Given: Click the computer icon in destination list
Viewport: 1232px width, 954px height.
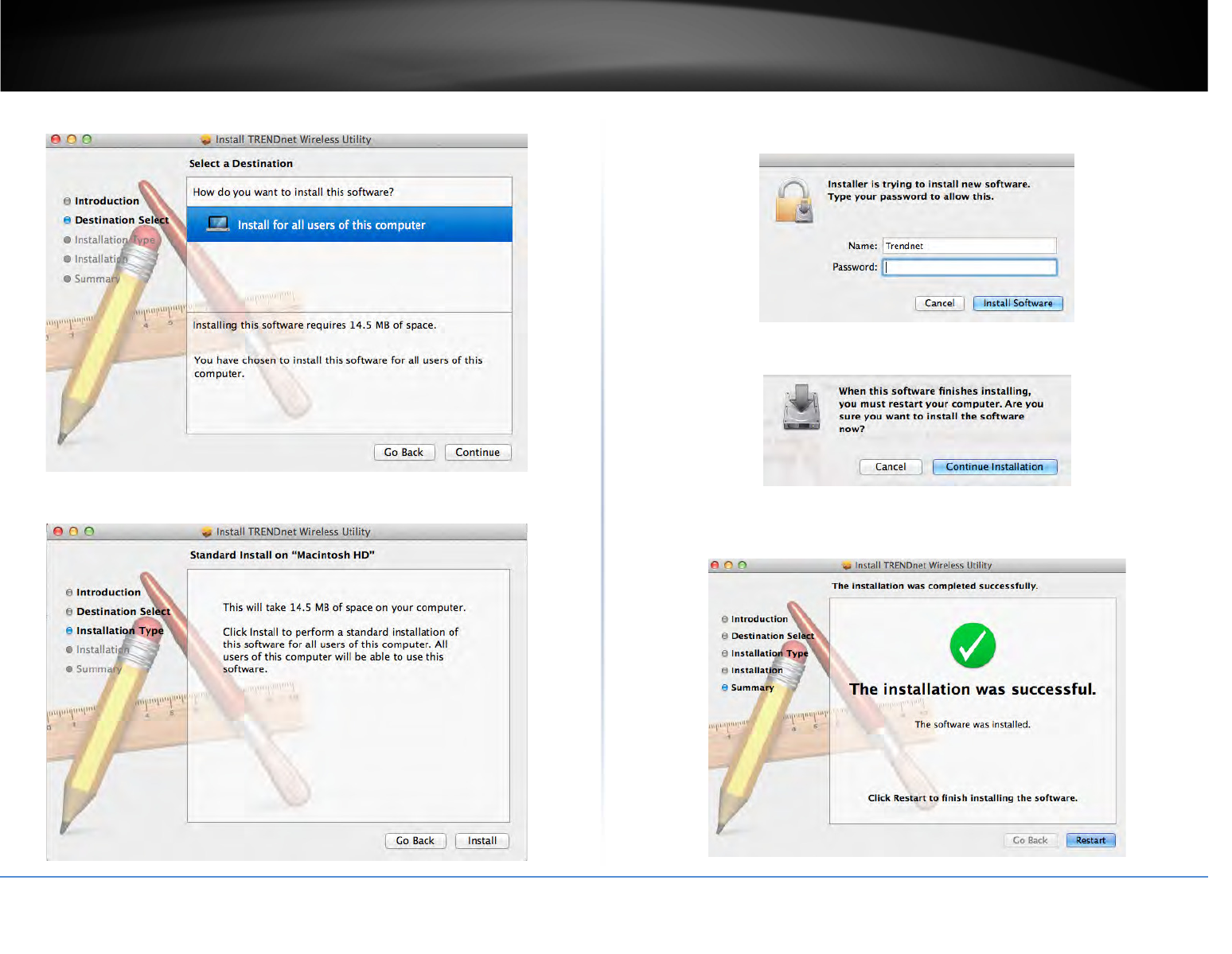Looking at the screenshot, I should (x=218, y=224).
